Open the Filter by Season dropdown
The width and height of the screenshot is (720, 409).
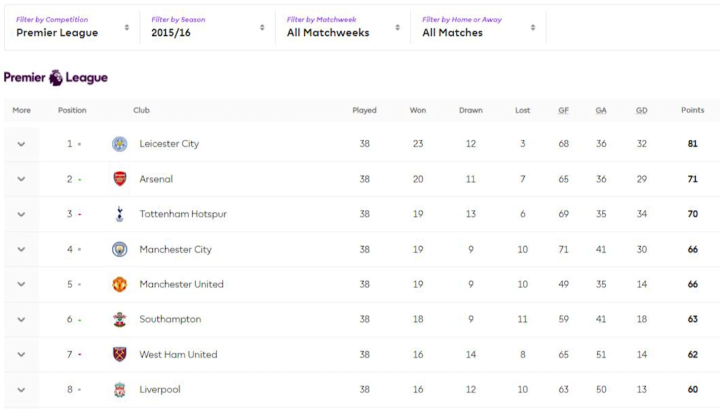pyautogui.click(x=208, y=27)
